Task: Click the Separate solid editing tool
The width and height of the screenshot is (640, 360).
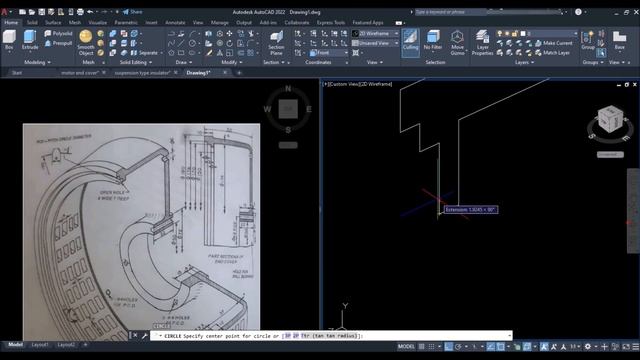Action: pyautogui.click(x=144, y=53)
